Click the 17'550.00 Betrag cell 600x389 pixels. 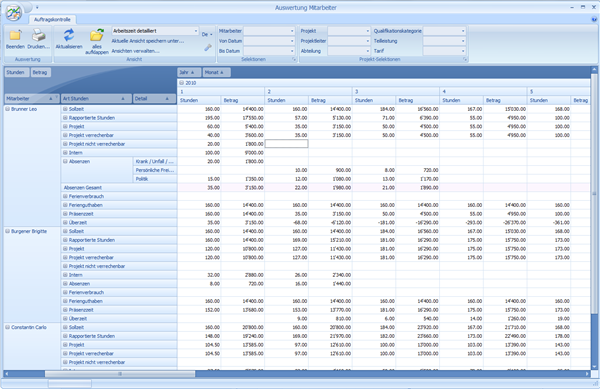[x=243, y=118]
